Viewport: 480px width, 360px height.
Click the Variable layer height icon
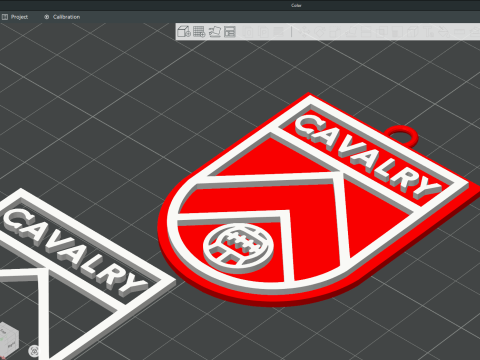click(279, 32)
